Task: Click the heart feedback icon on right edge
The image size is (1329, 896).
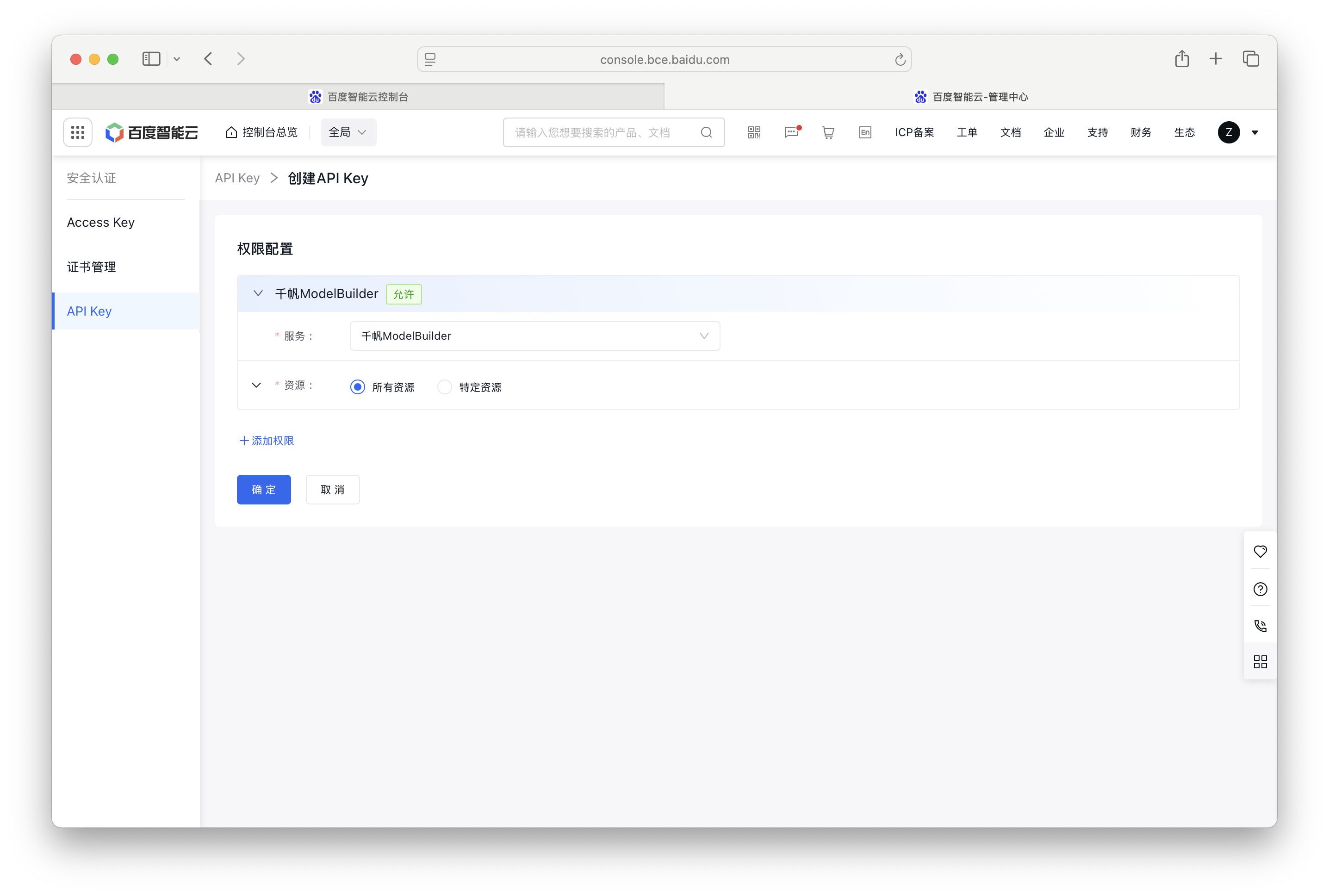Action: 1261,551
